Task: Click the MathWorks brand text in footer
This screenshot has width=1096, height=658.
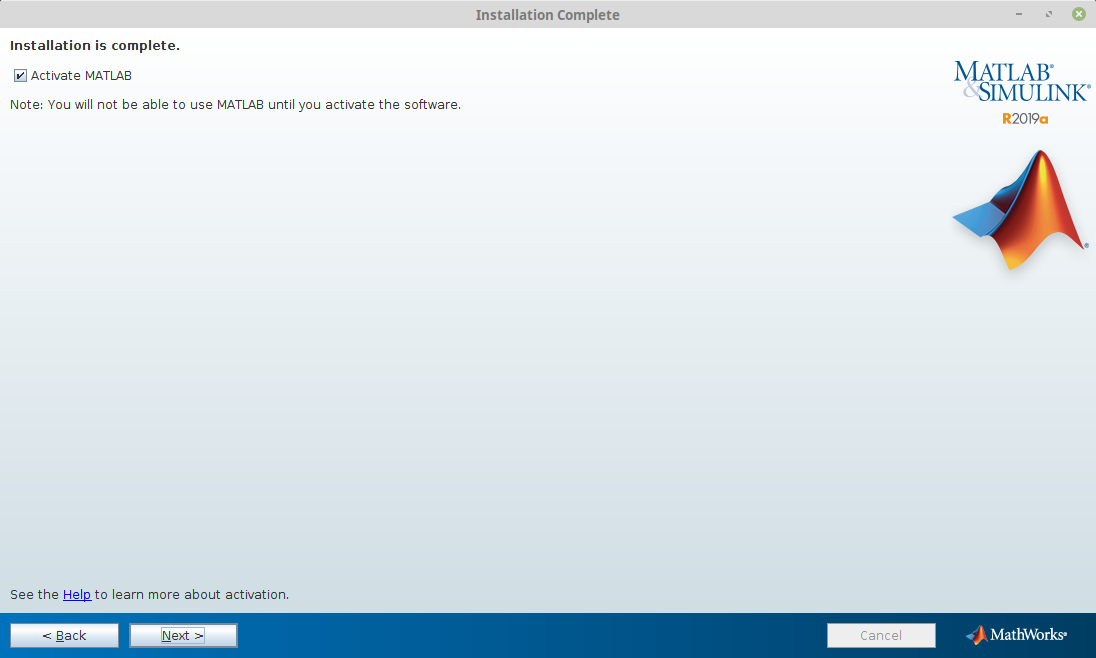Action: point(1028,635)
